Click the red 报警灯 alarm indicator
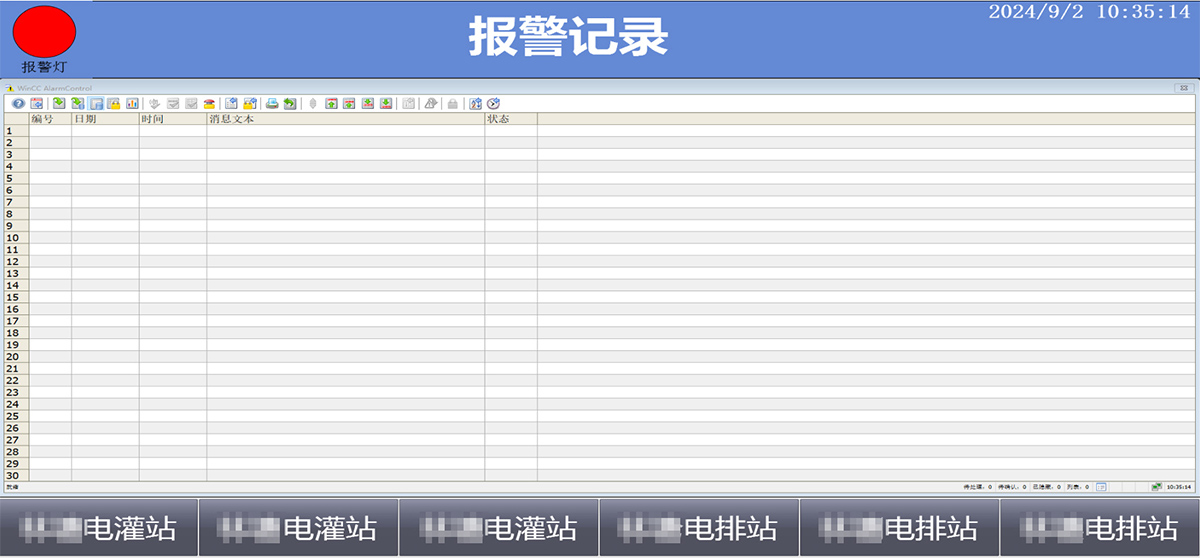The image size is (1200, 558). (44, 31)
